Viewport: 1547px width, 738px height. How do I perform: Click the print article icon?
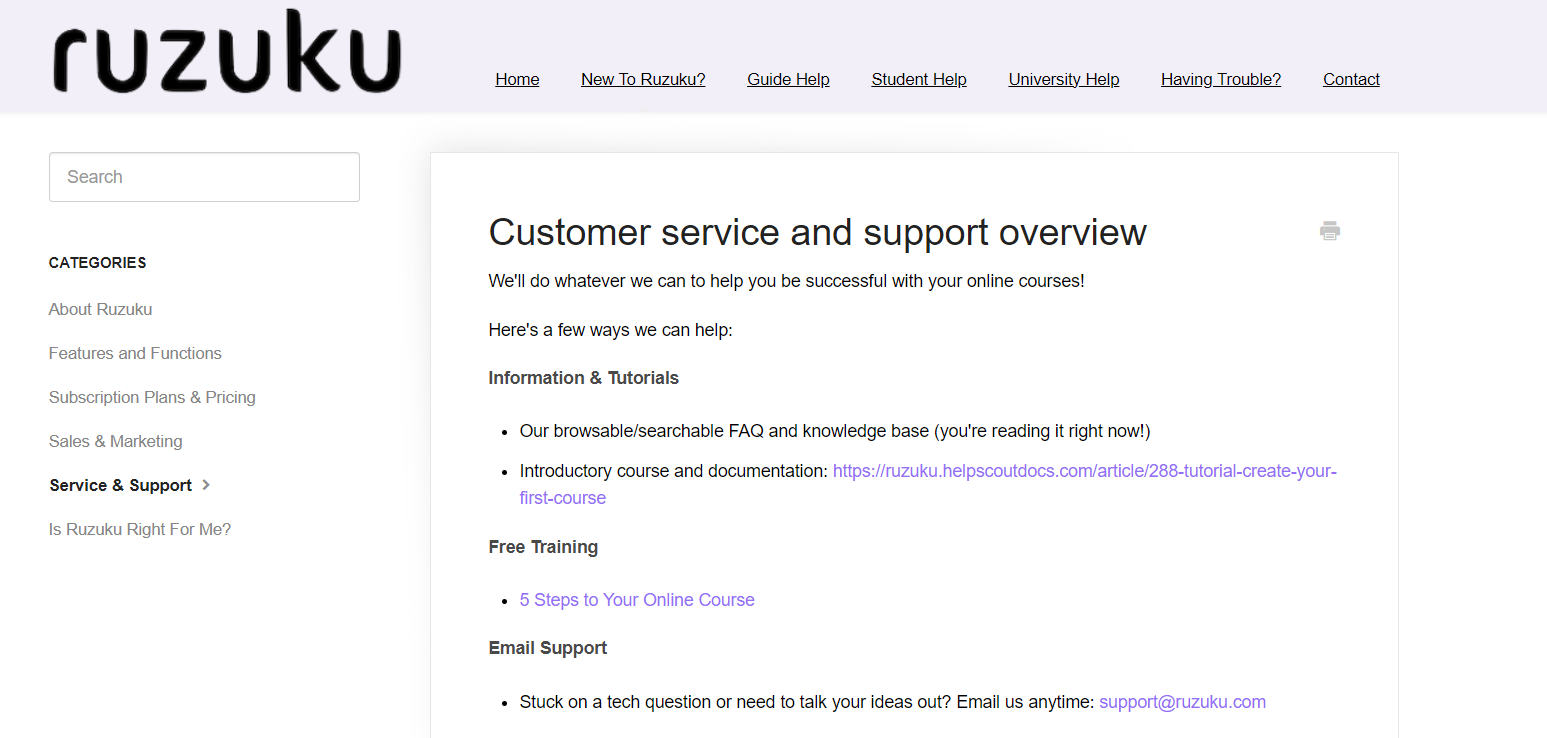click(x=1329, y=231)
